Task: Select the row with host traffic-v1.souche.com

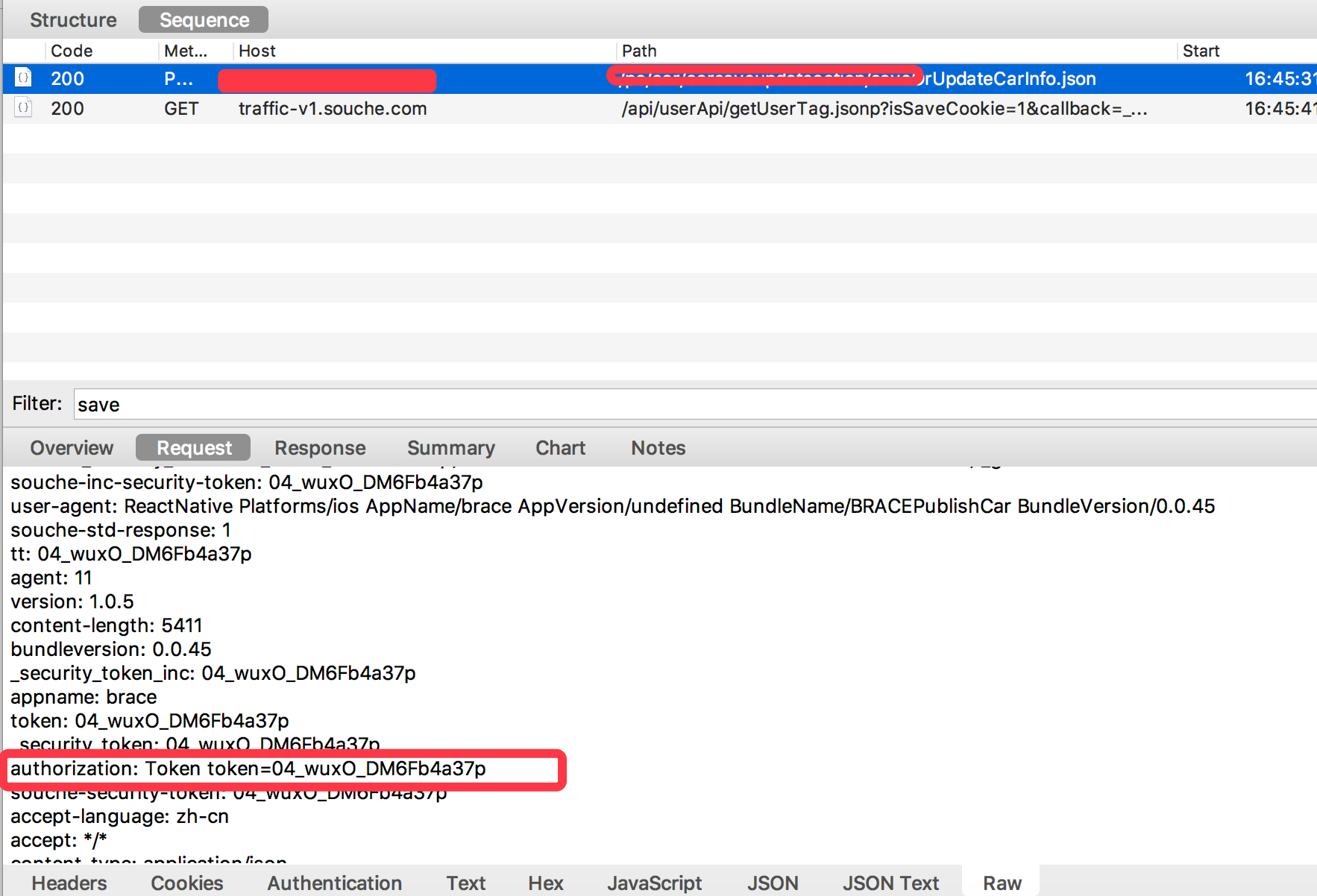Action: coord(660,109)
